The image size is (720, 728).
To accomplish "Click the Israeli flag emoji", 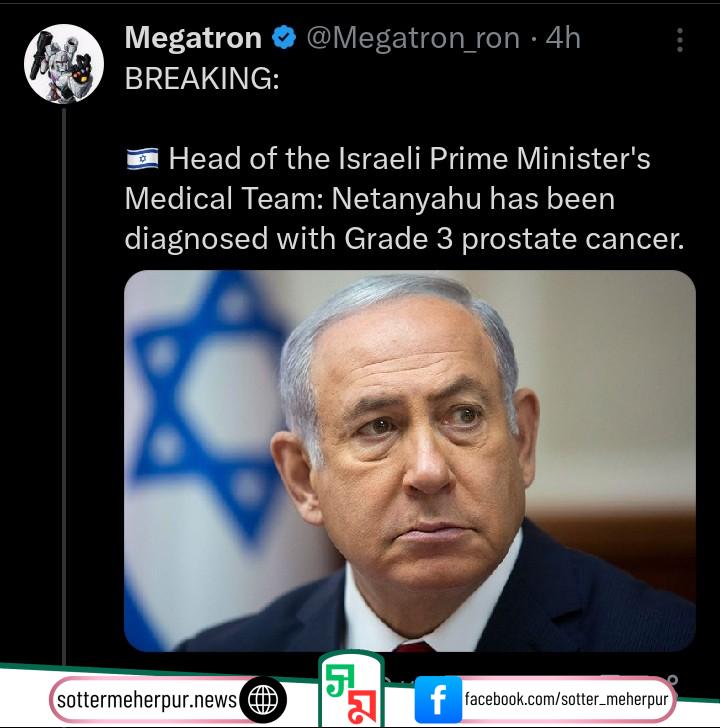I will pyautogui.click(x=143, y=159).
